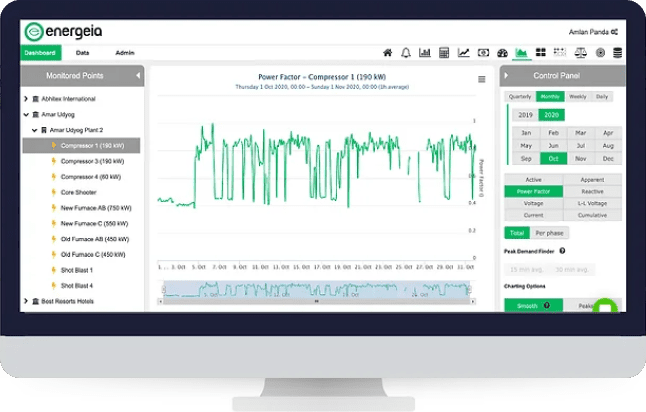The image size is (646, 412).
Task: Open the database stack icon
Action: pyautogui.click(x=618, y=53)
